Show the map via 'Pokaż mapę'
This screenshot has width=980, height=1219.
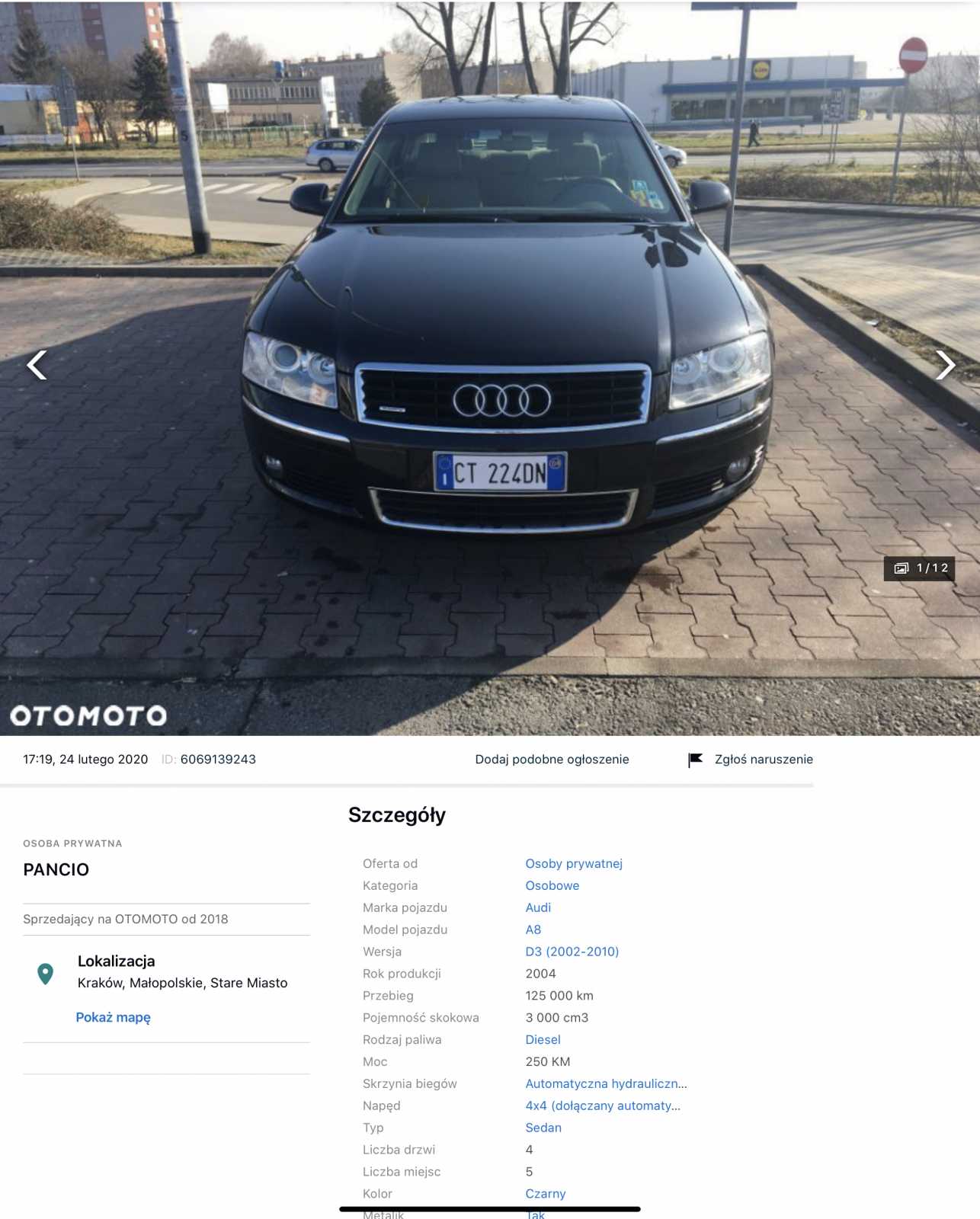(x=113, y=1017)
